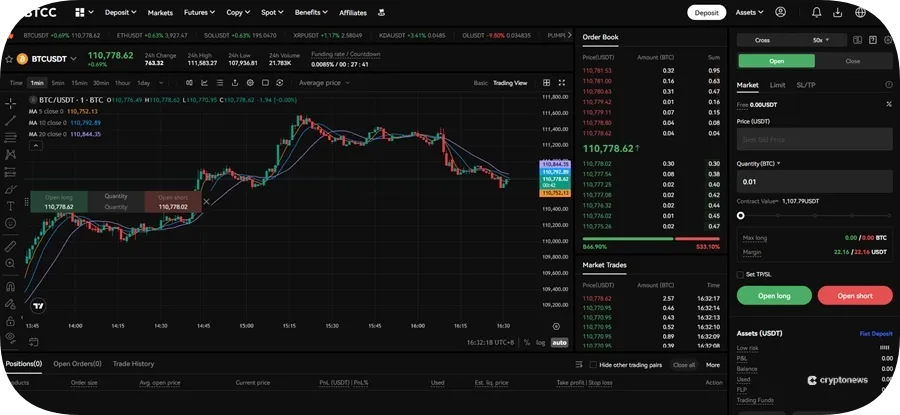Collapse the moving average indicator legend
Viewport: 900px width, 415px height.
pyautogui.click(x=36, y=146)
